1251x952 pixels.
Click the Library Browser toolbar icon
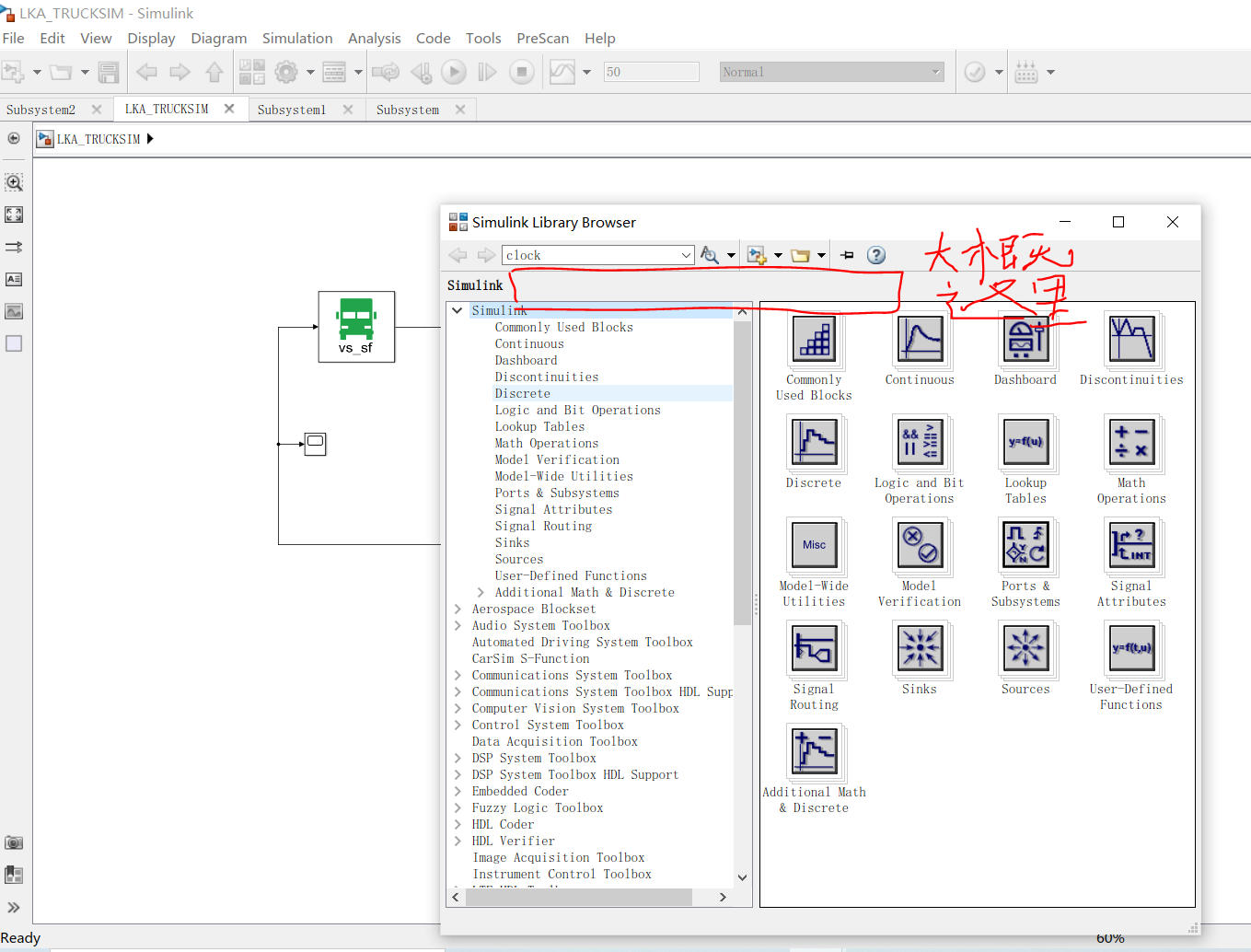click(251, 72)
